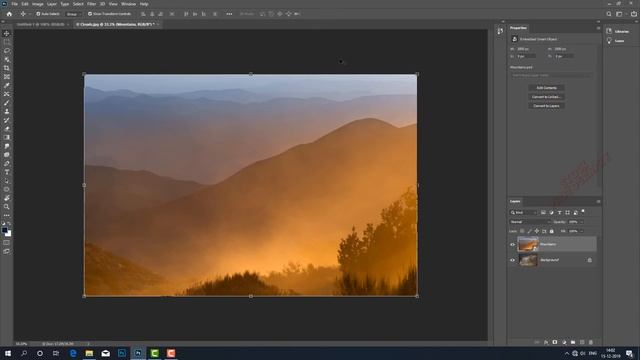This screenshot has height=360, width=640.
Task: Toggle lock position icon
Action: [x=537, y=231]
